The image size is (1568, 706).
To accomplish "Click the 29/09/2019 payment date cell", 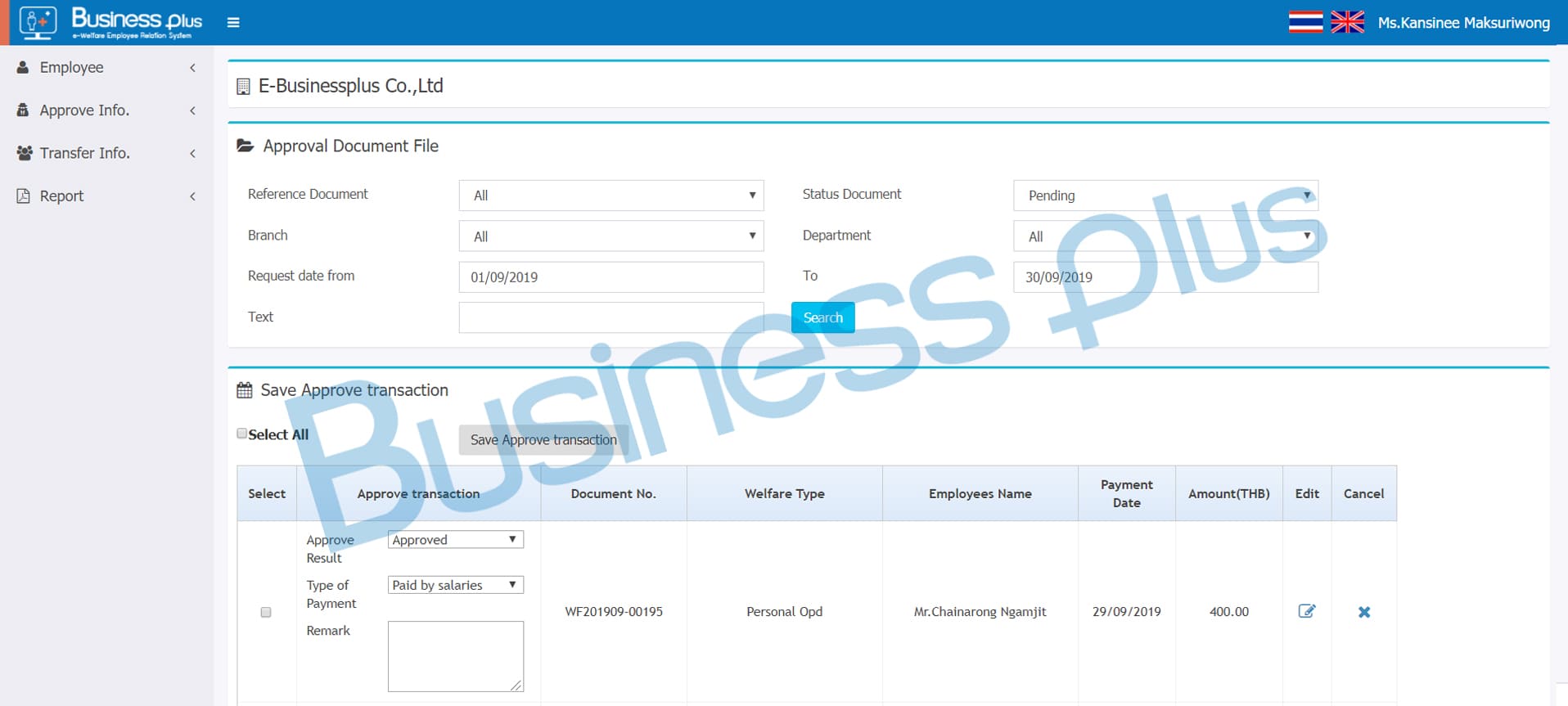I will [1126, 612].
